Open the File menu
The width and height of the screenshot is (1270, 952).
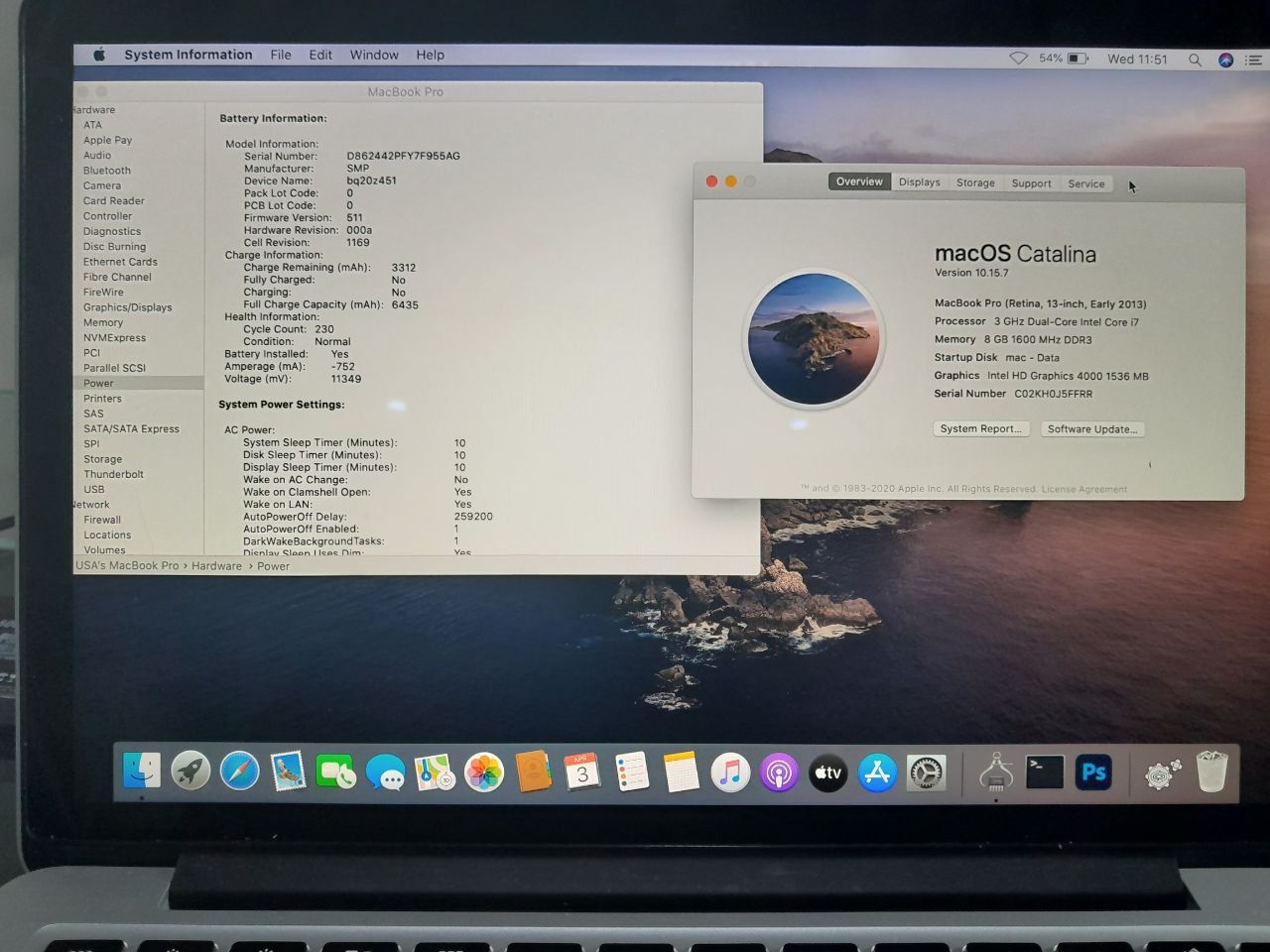[x=281, y=55]
